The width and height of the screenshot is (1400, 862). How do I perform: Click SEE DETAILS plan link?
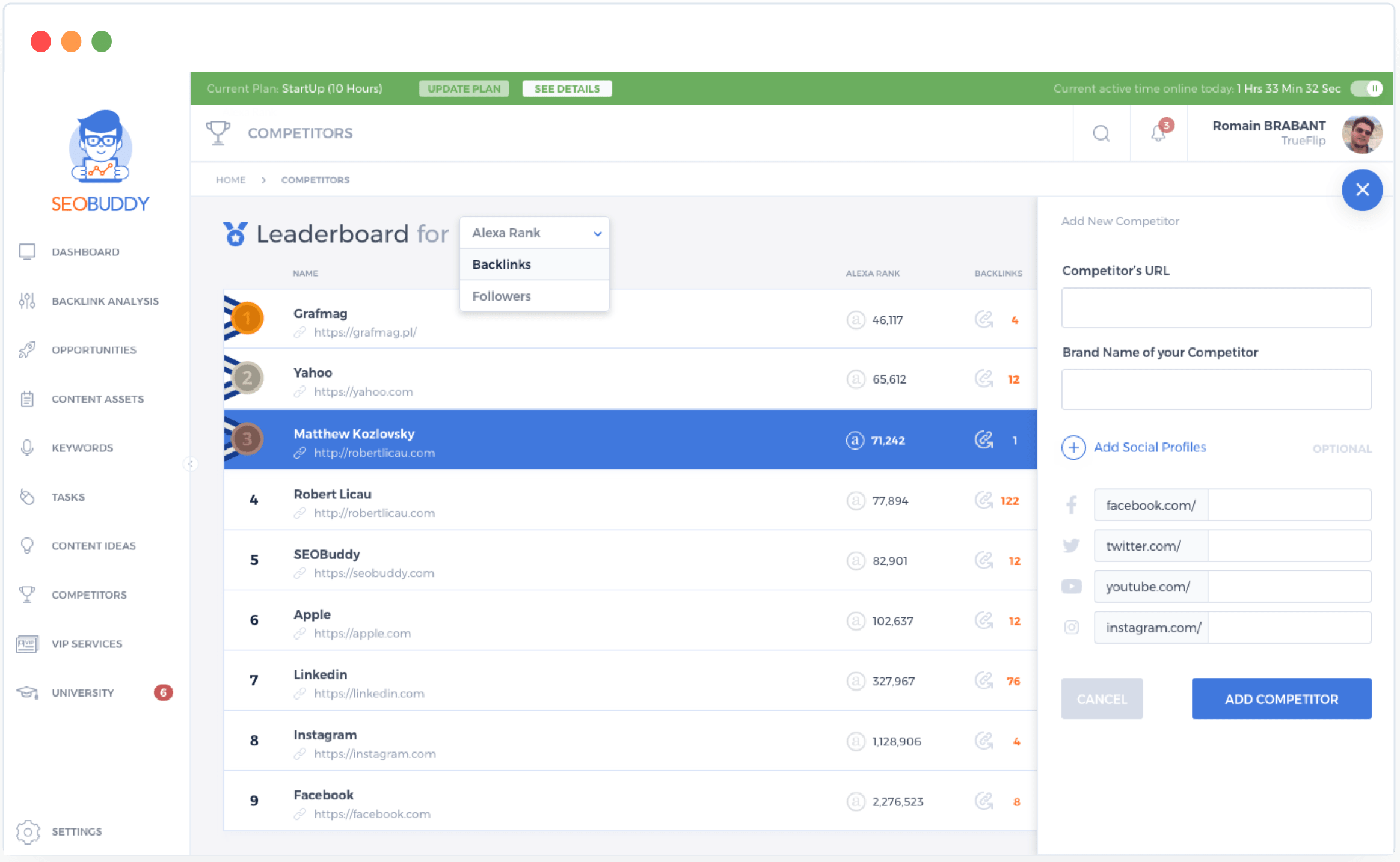click(565, 89)
